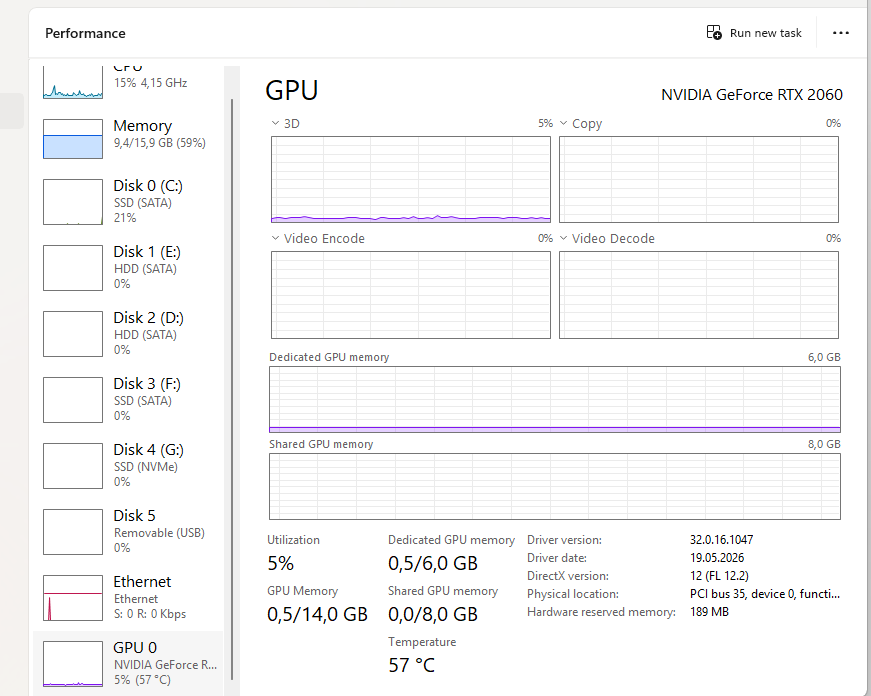The image size is (871, 696).
Task: Click the Temperature label
Action: 422,642
